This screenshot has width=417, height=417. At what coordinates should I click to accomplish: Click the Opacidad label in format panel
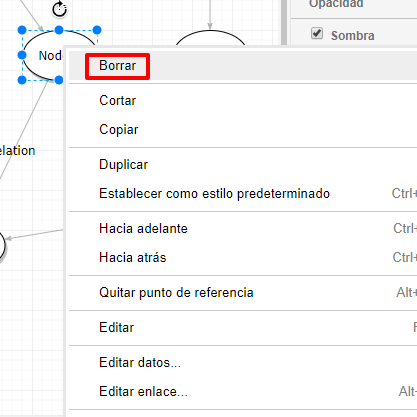(336, 4)
